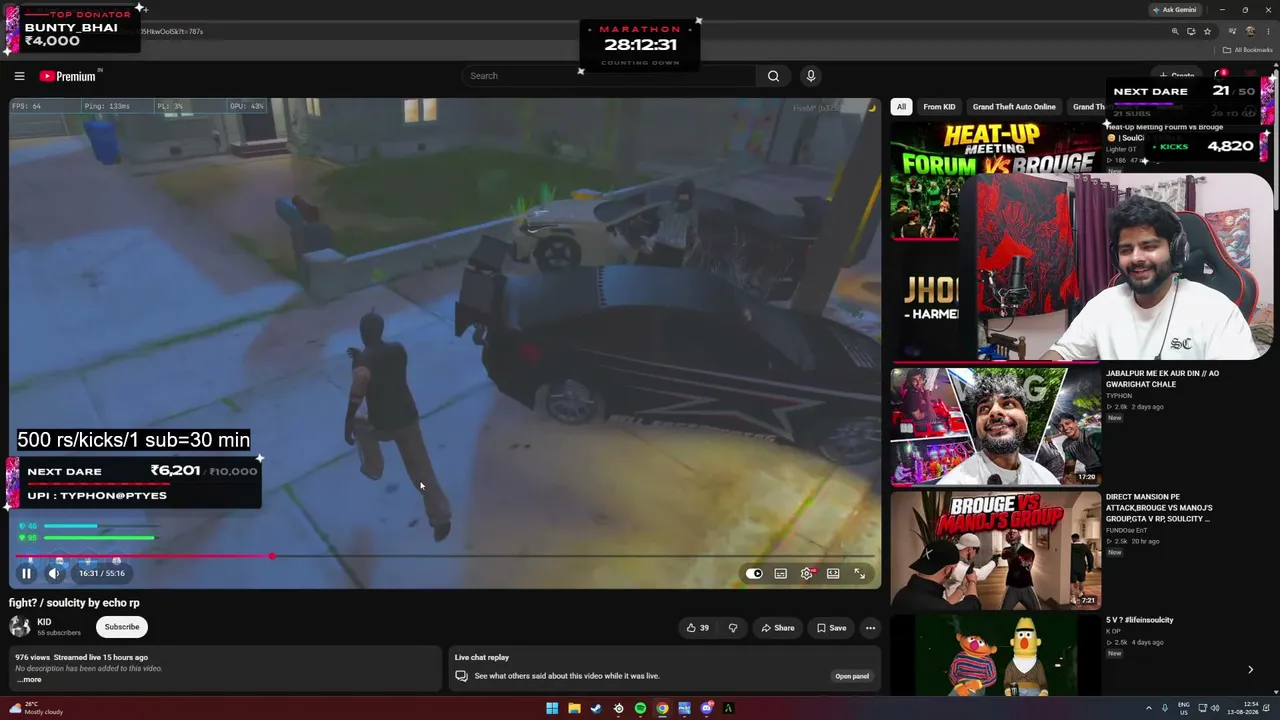Open the Brouge vs Manoj's Group thumbnail
This screenshot has height=720, width=1280.
click(995, 550)
